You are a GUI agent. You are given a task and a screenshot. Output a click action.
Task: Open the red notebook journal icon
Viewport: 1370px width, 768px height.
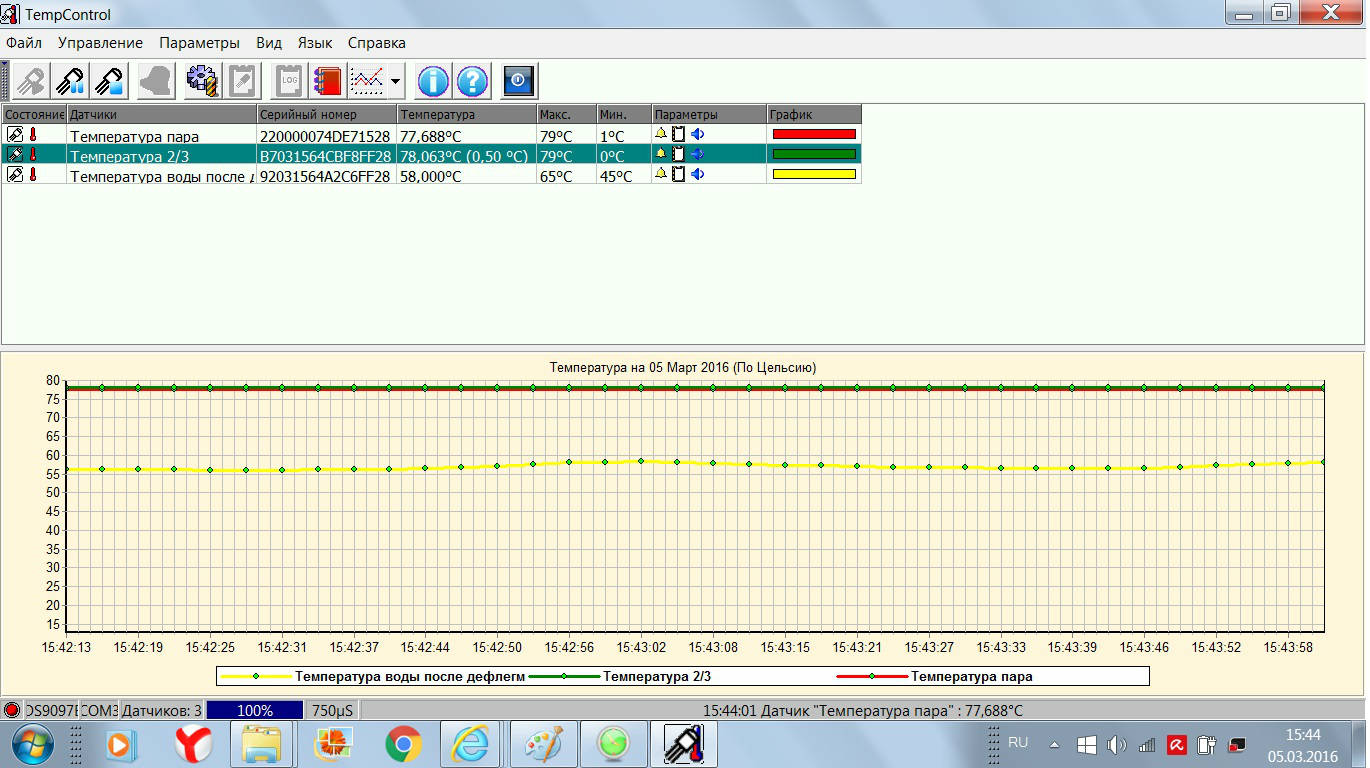pyautogui.click(x=327, y=81)
